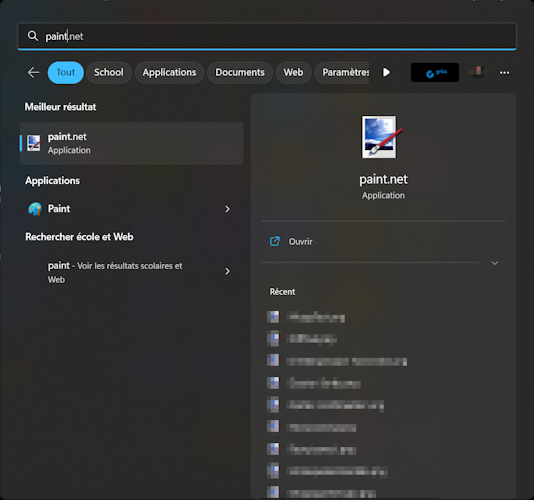Select the Paint application result
Viewport: 534px width, 500px height.
pos(131,209)
